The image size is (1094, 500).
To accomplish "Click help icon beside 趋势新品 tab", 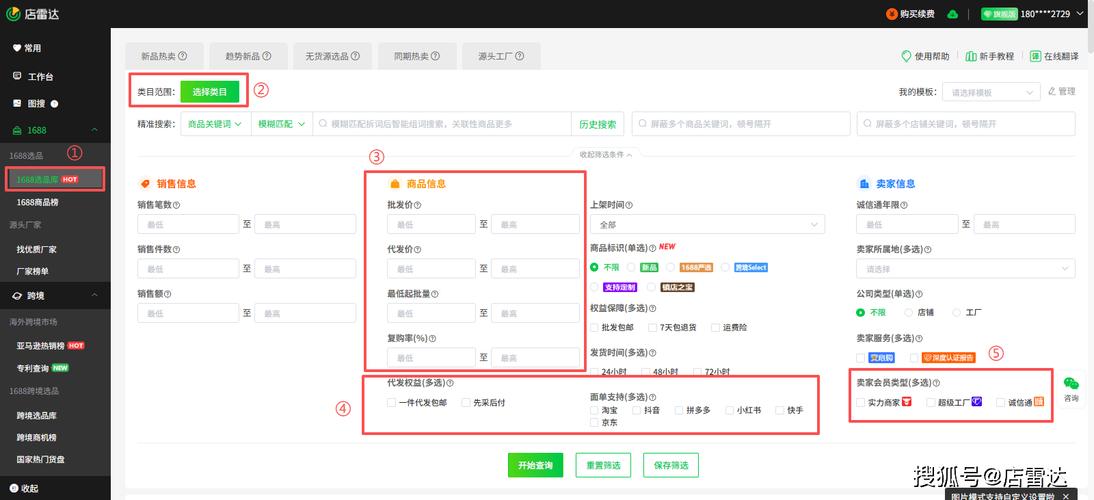I will coord(267,56).
